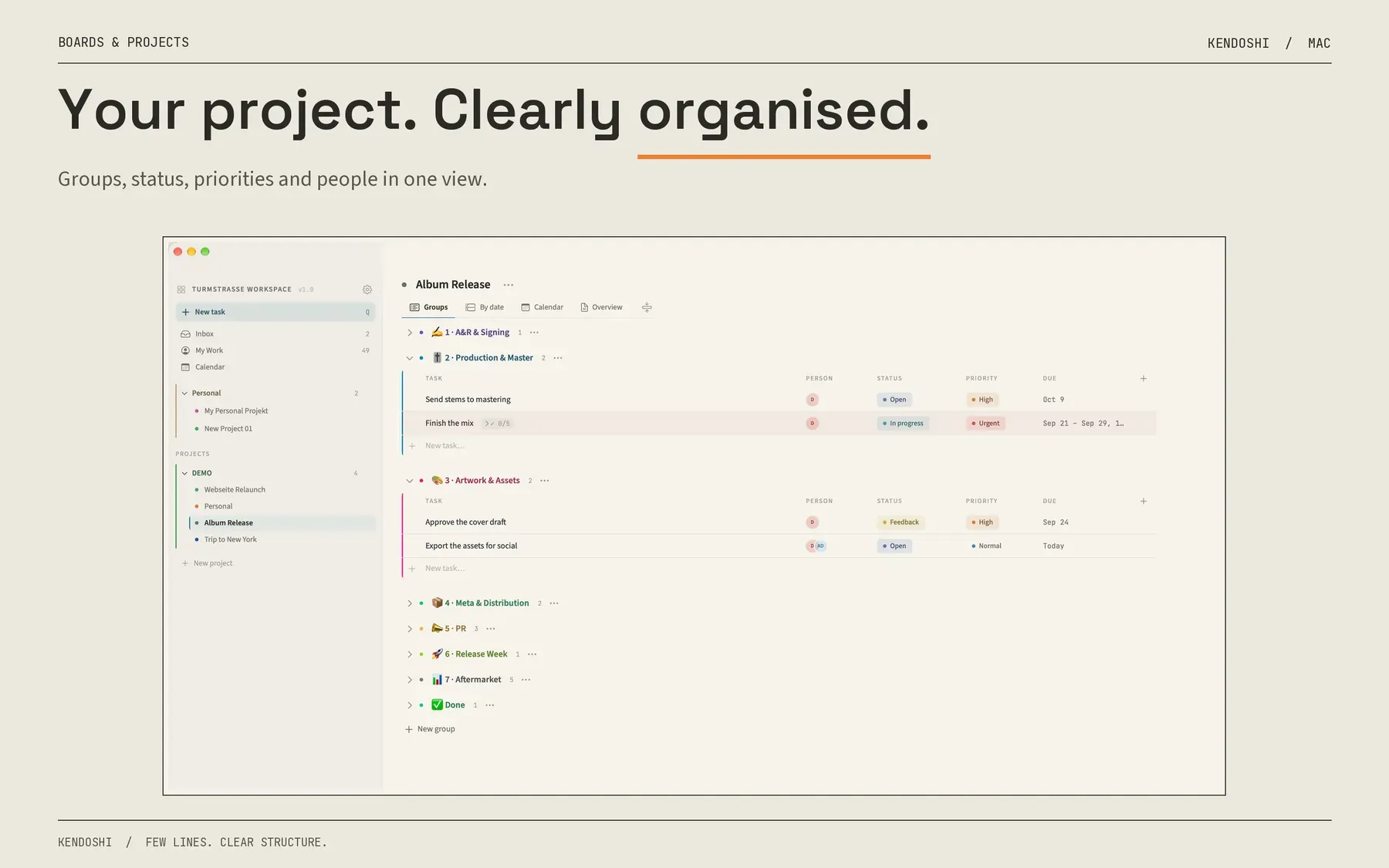Expand the PR group

(x=410, y=629)
